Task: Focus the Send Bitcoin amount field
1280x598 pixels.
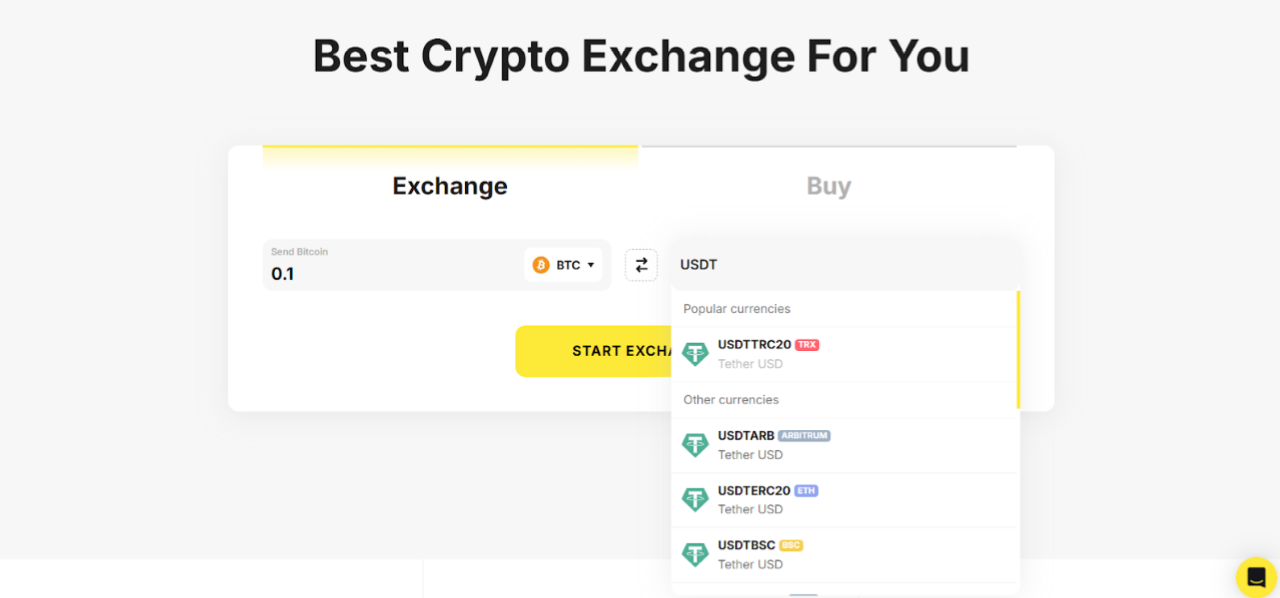Action: (x=390, y=274)
